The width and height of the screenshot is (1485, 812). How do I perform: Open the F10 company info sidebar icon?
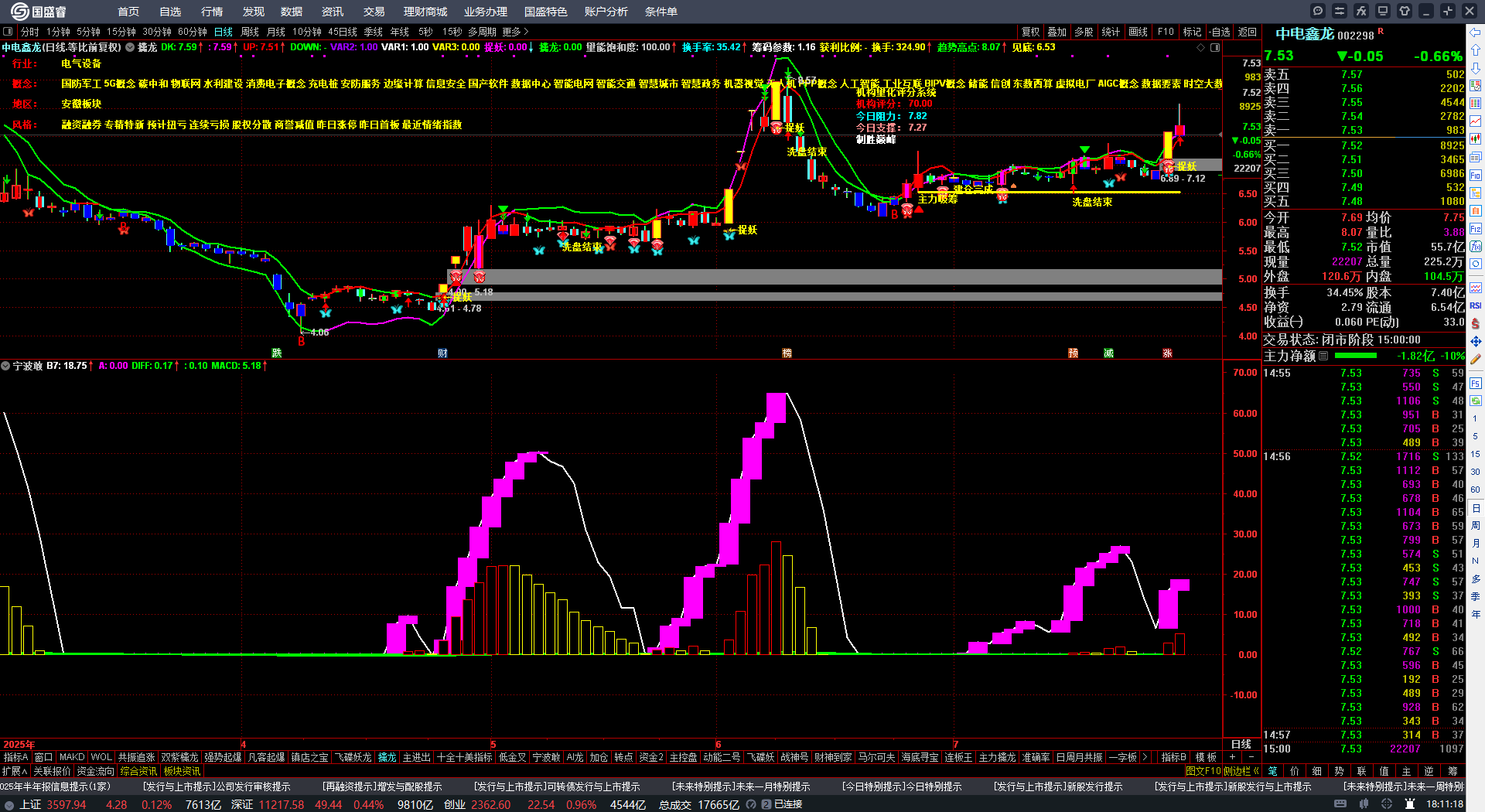click(1476, 176)
